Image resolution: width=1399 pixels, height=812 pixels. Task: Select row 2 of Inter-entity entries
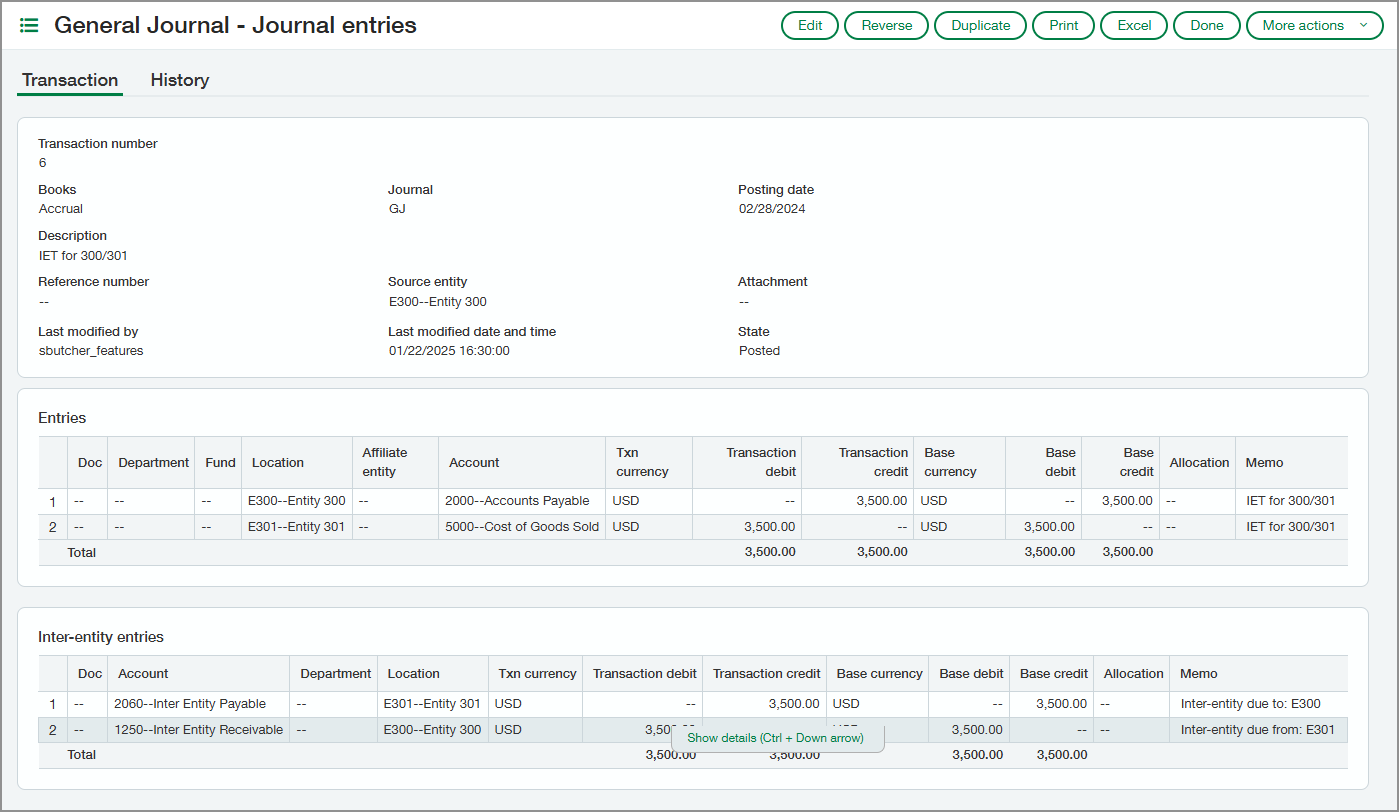[x=52, y=729]
